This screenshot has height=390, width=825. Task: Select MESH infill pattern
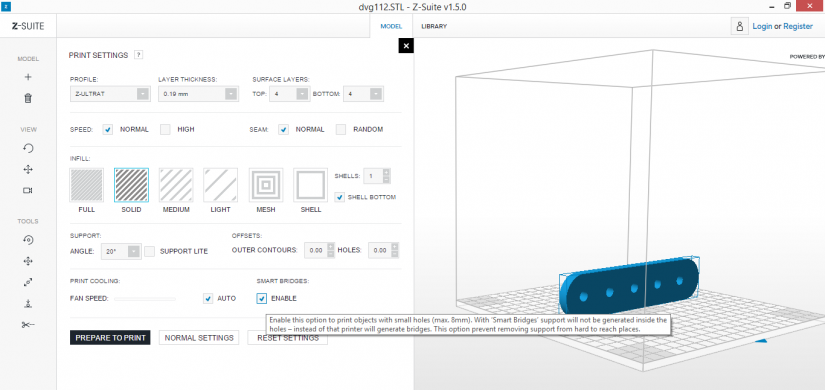pos(266,185)
